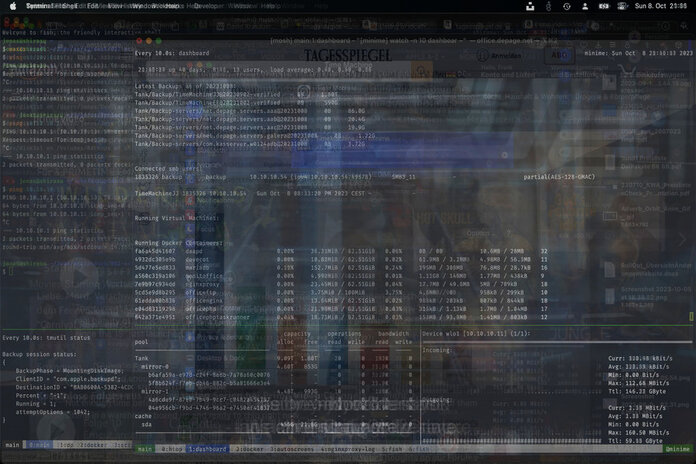Image resolution: width=696 pixels, height=464 pixels.
Task: Click 'Max: 112.68 MBit/s' value
Action: 638,383
